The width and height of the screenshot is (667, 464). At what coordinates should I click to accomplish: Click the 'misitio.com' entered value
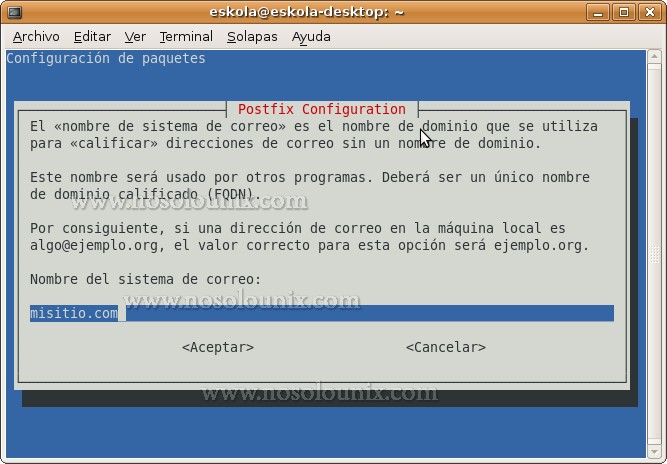[x=74, y=313]
